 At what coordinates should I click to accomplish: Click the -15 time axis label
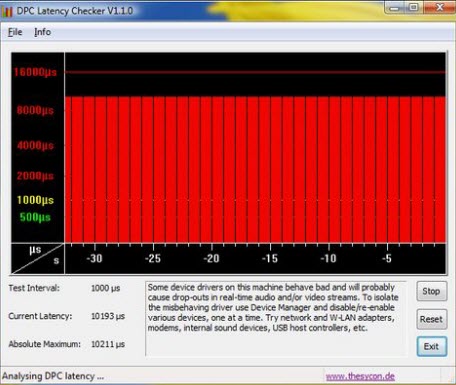(270, 258)
